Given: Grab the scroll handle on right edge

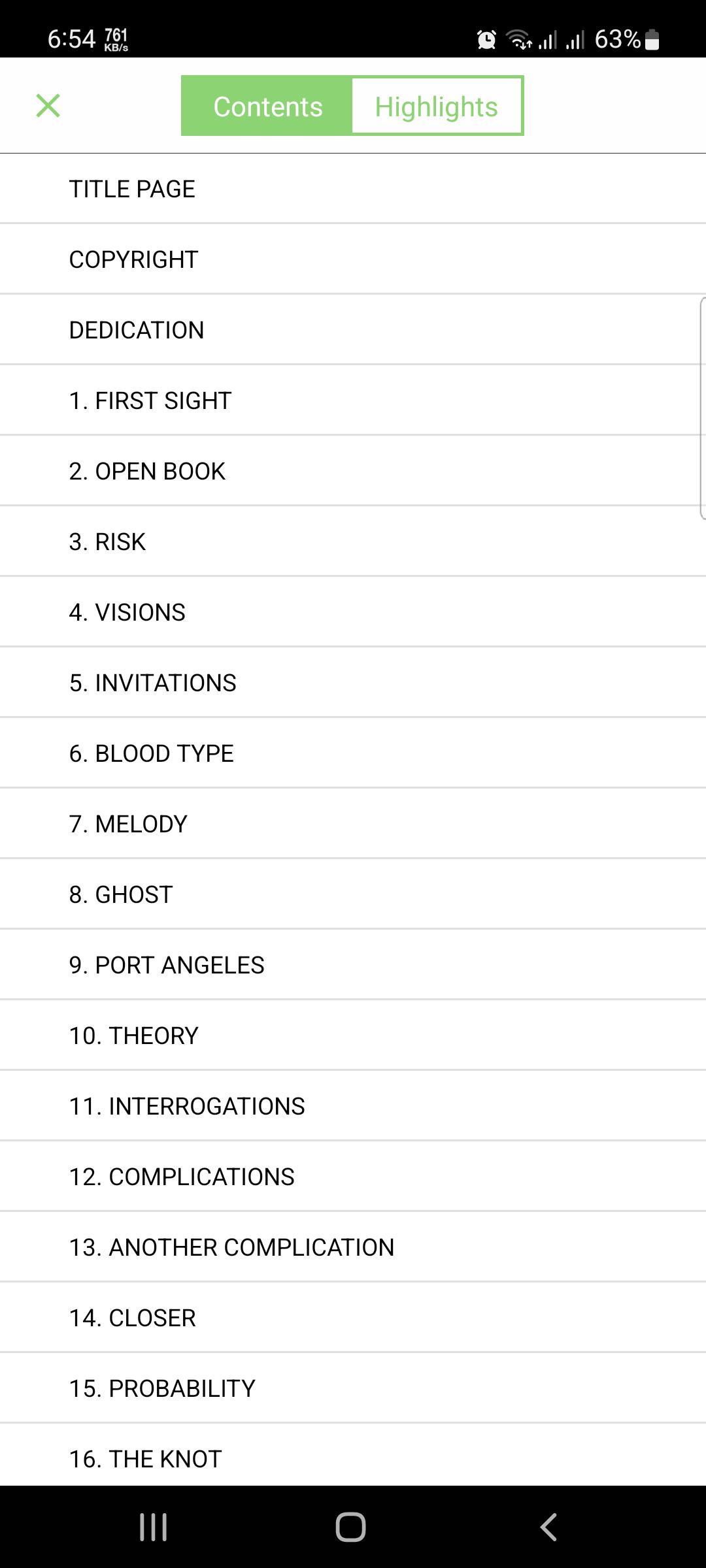Looking at the screenshot, I should pos(702,408).
